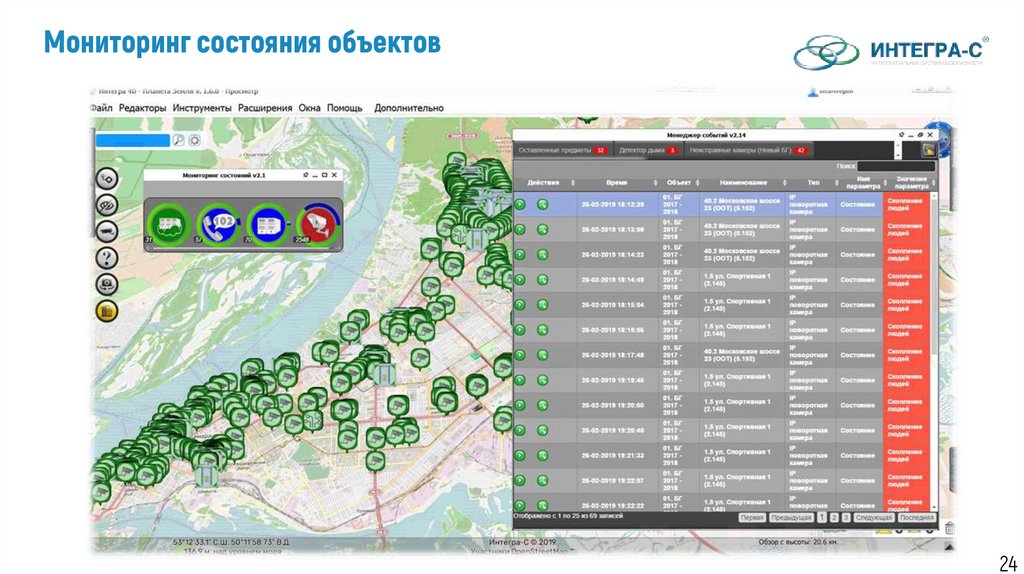Image resolution: width=1024 pixels, height=574 pixels.
Task: Click the vehicle icon in left sidebar
Action: (107, 231)
